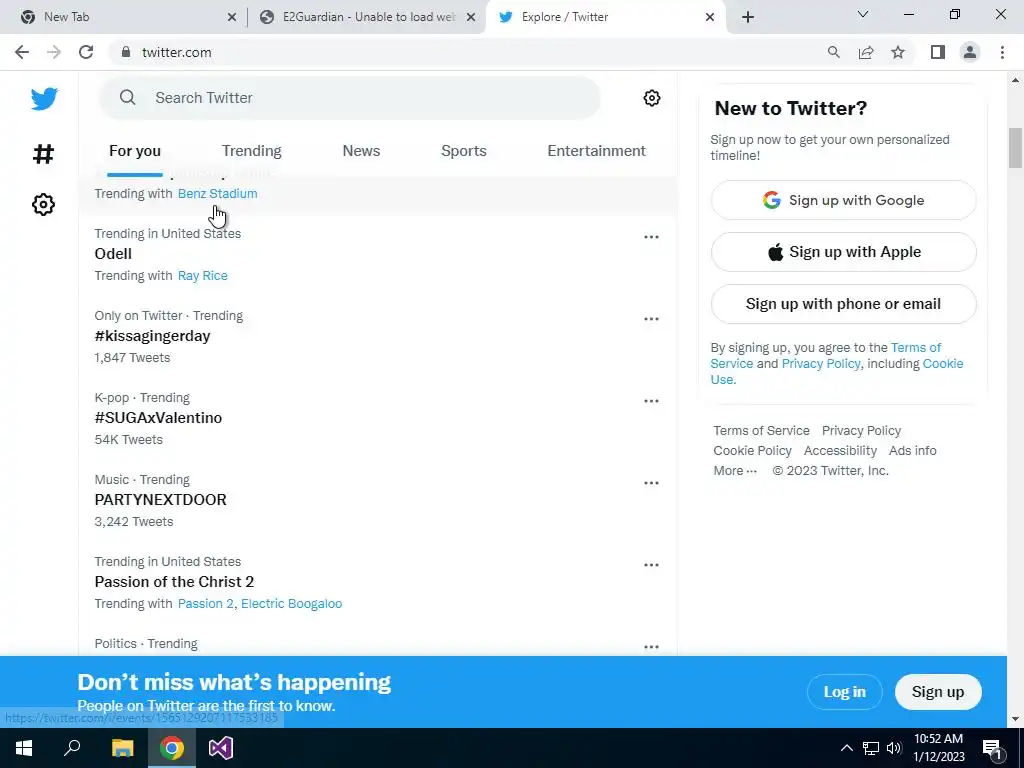Switch to E2Guardian browser tab

(x=366, y=17)
